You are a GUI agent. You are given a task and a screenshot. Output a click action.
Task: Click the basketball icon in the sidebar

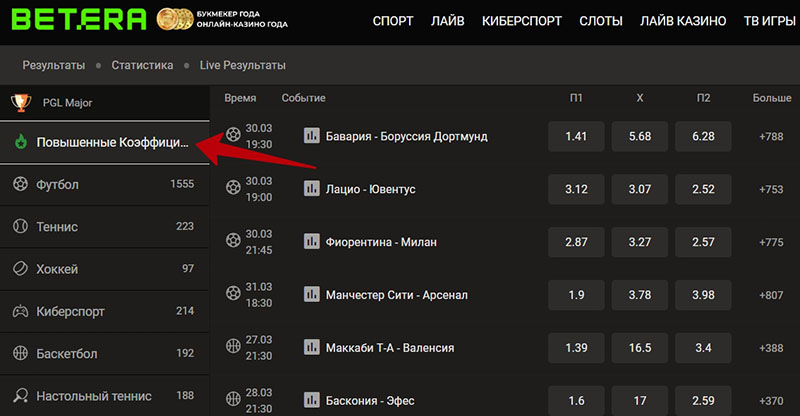click(x=20, y=353)
